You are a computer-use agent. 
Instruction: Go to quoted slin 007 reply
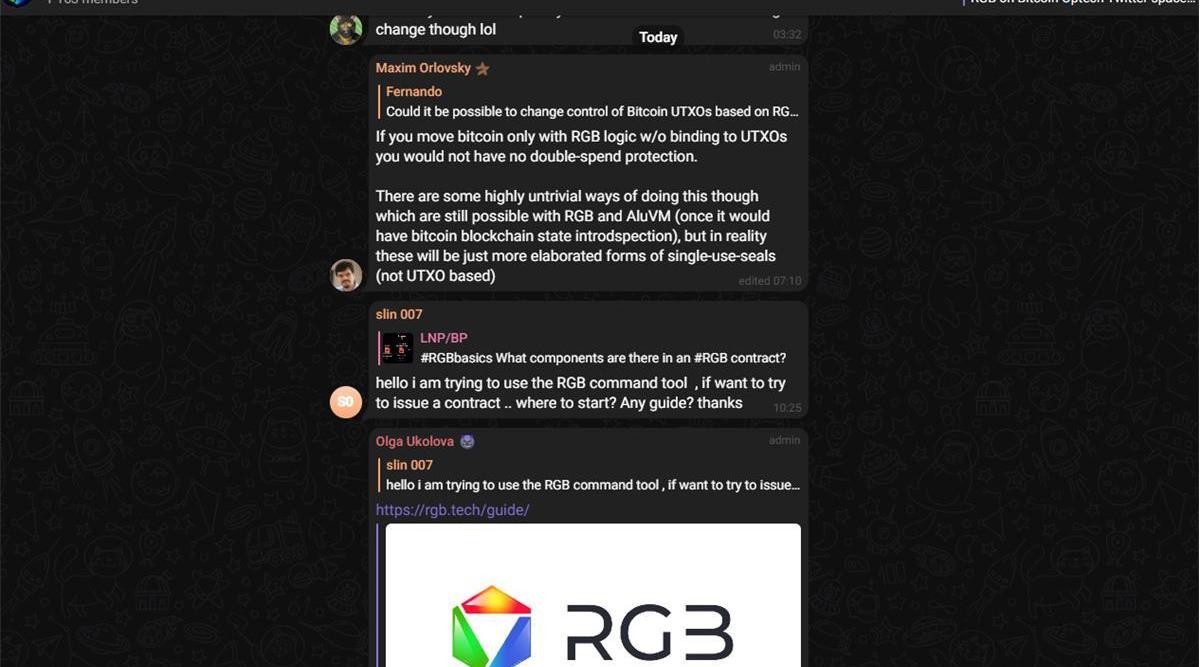[590, 475]
